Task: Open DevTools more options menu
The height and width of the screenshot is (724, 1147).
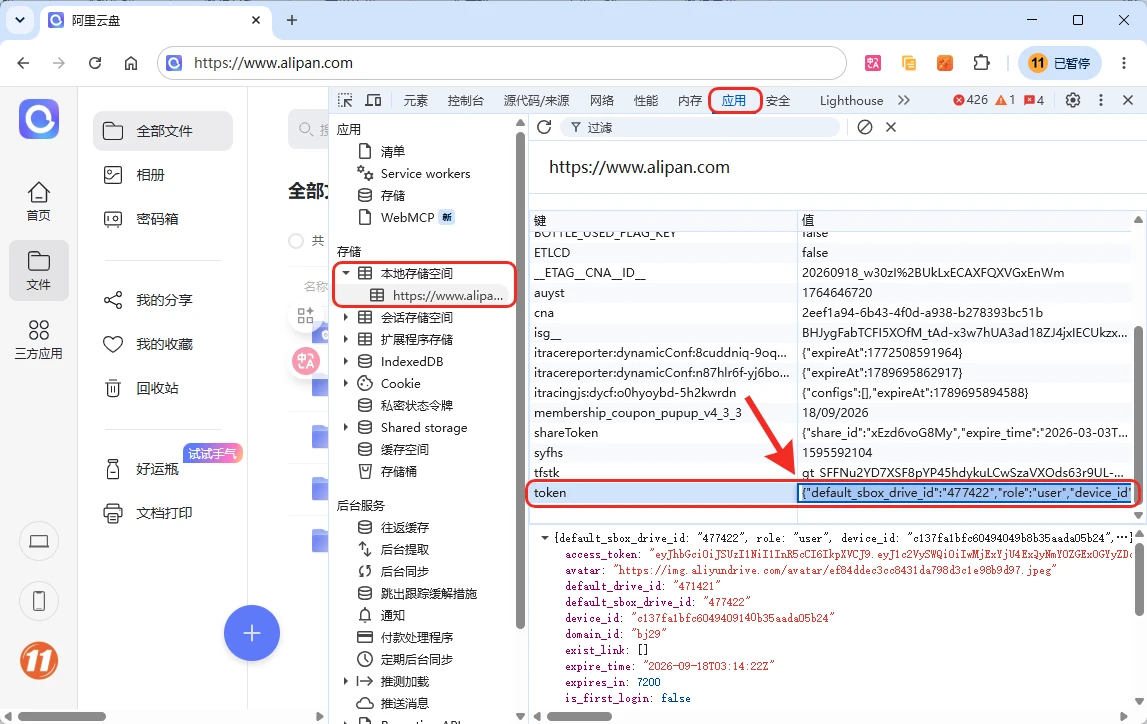Action: 1100,100
